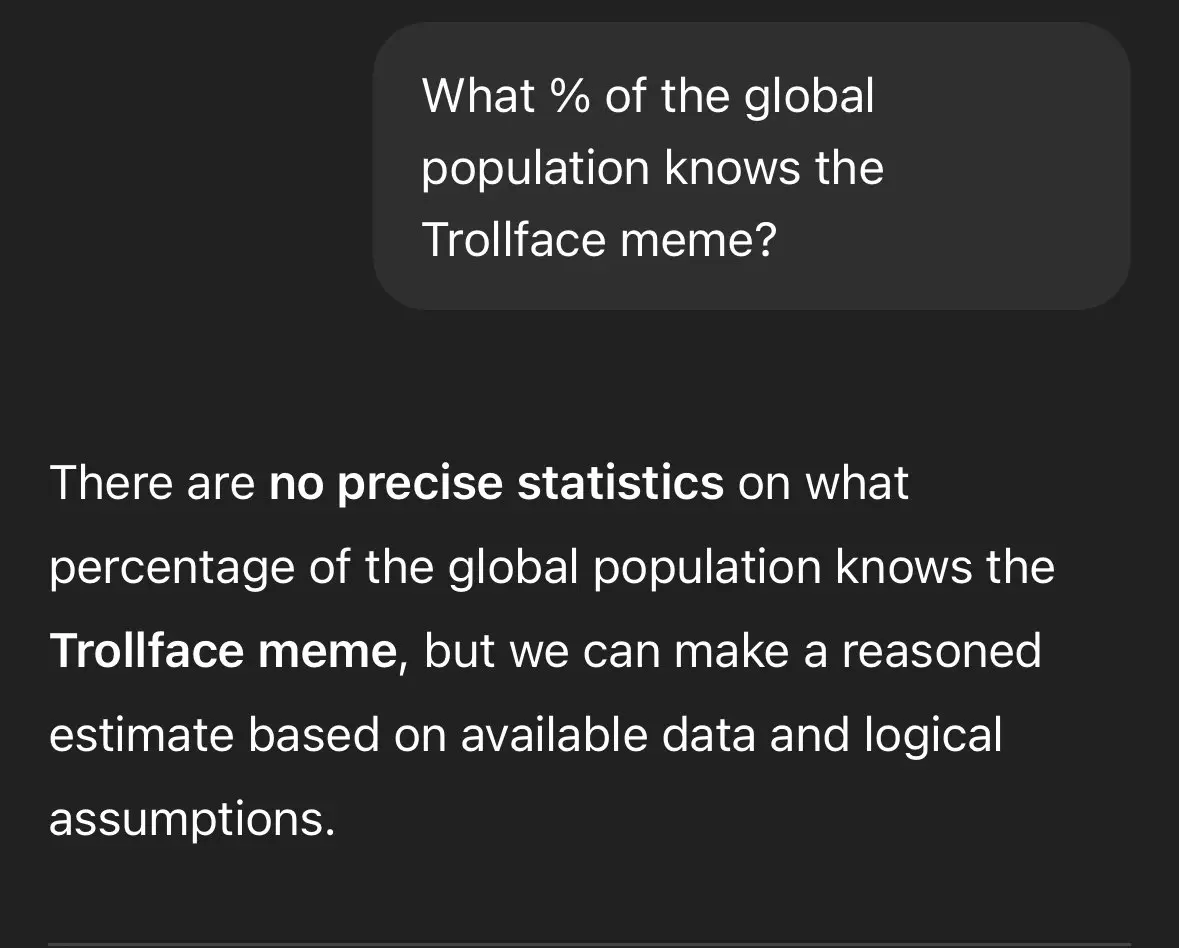Click the word 'percentage' in the reply
This screenshot has height=948, width=1179.
pos(171,568)
